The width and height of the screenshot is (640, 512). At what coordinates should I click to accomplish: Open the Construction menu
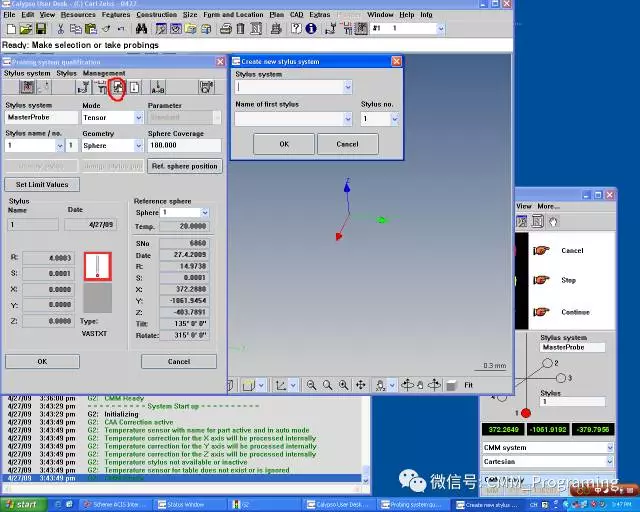(x=157, y=15)
